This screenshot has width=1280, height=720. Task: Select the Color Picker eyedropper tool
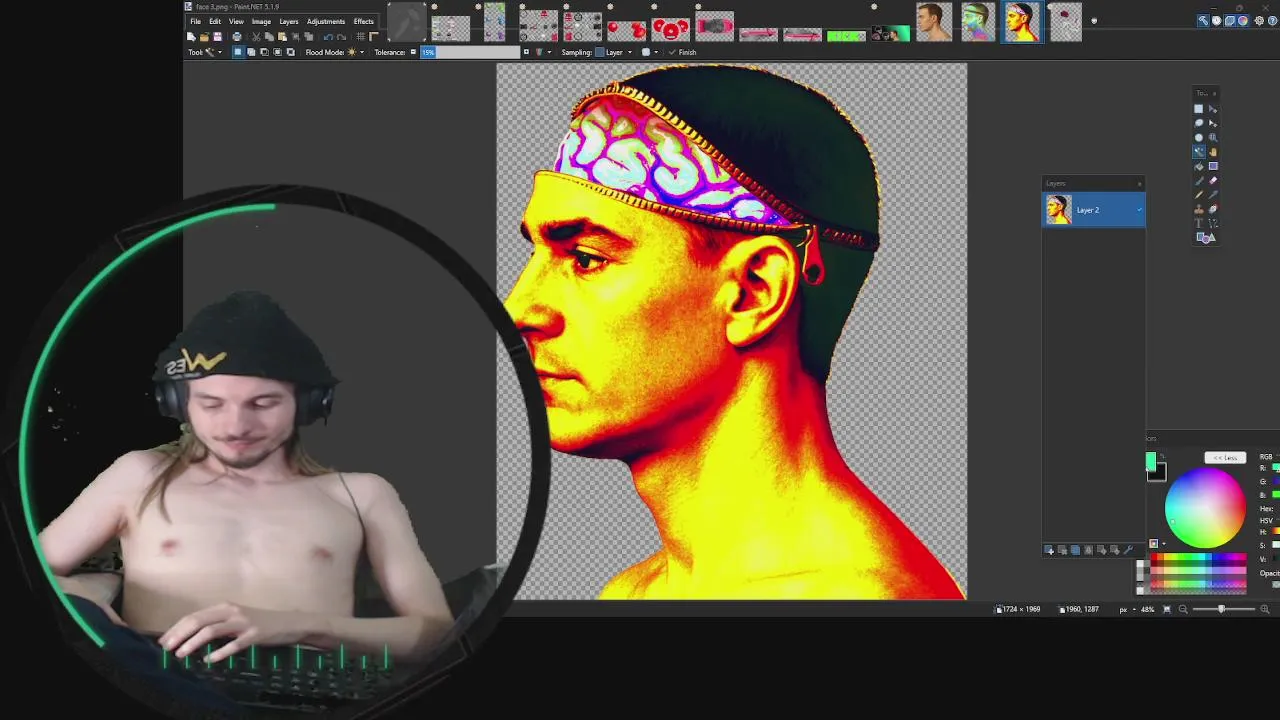click(x=1213, y=195)
